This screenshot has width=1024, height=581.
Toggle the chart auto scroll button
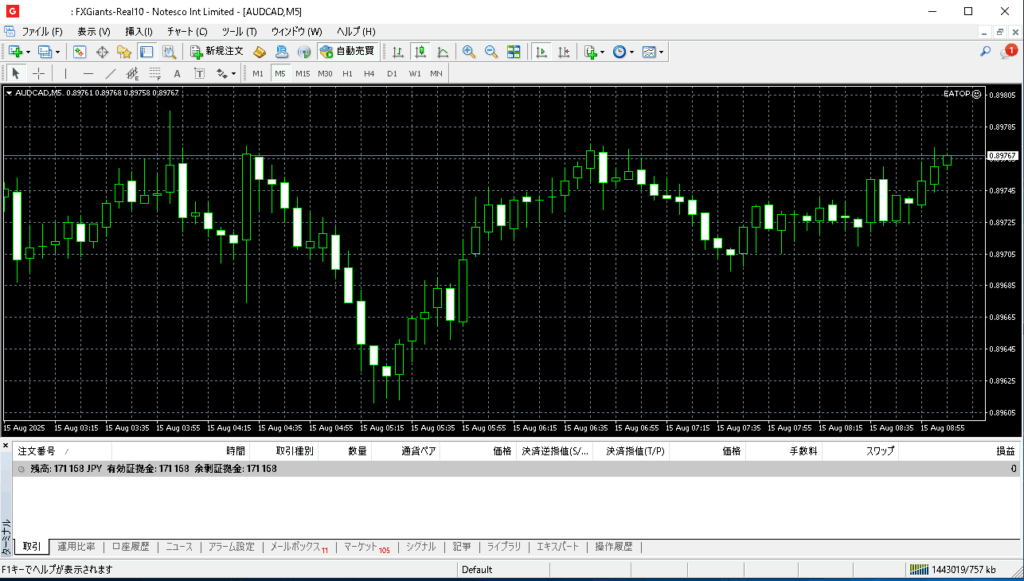pos(541,51)
